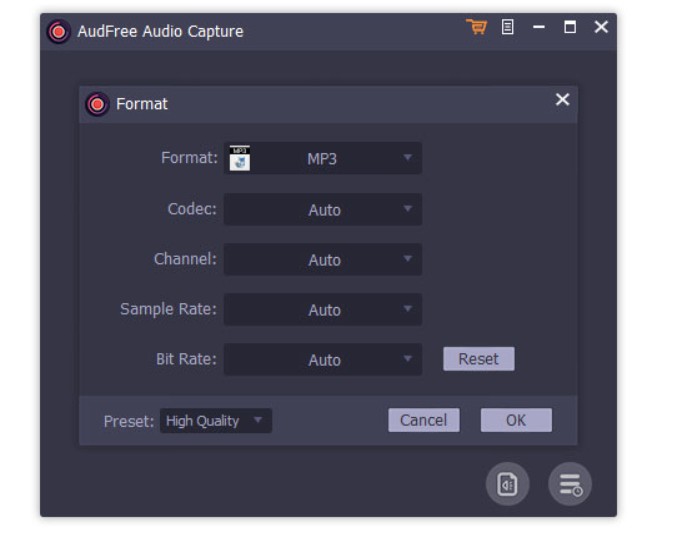The height and width of the screenshot is (547, 674).
Task: Click the 'Format' dialog title text
Action: [142, 104]
